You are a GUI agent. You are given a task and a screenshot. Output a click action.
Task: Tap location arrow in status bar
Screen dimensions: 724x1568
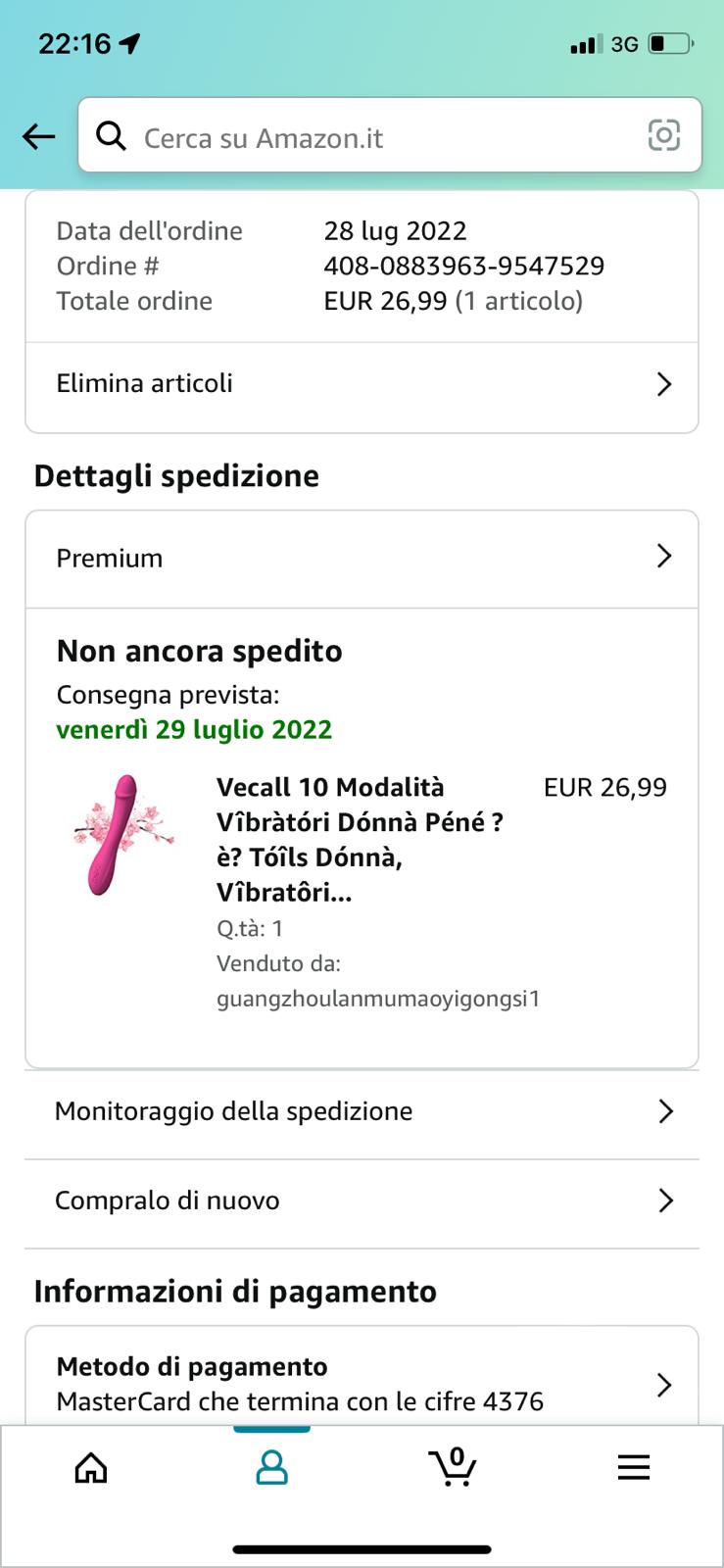pyautogui.click(x=129, y=44)
